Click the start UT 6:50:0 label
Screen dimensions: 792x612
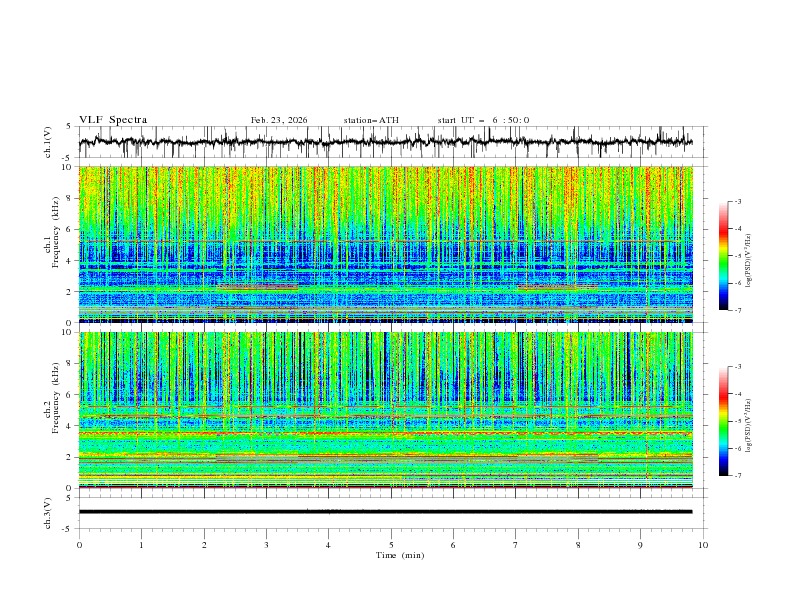tap(483, 120)
